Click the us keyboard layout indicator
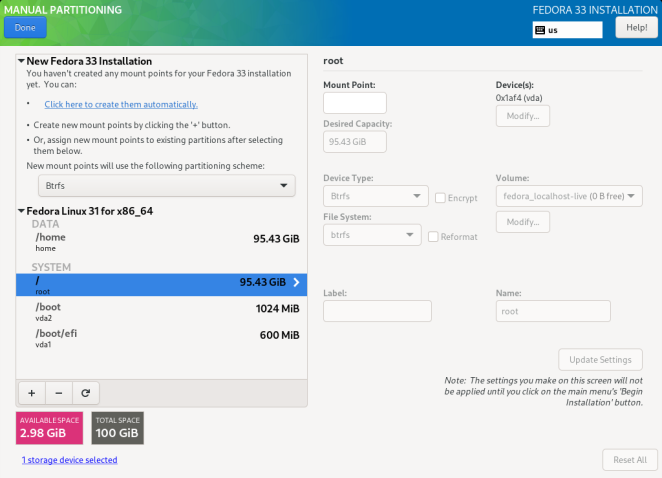 [567, 30]
